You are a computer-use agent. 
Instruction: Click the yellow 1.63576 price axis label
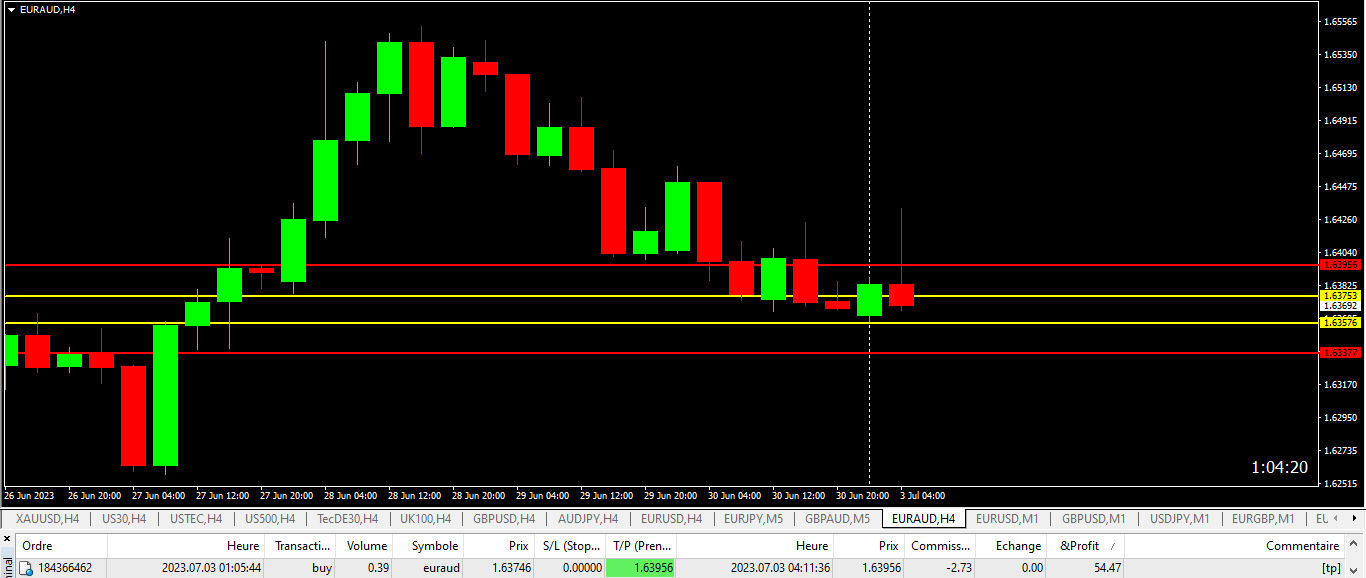[x=1340, y=322]
